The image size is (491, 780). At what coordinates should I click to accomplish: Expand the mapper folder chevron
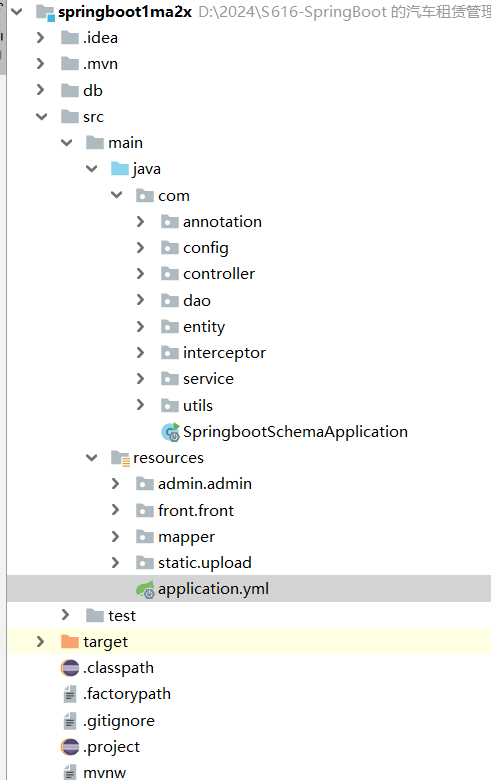tap(115, 536)
